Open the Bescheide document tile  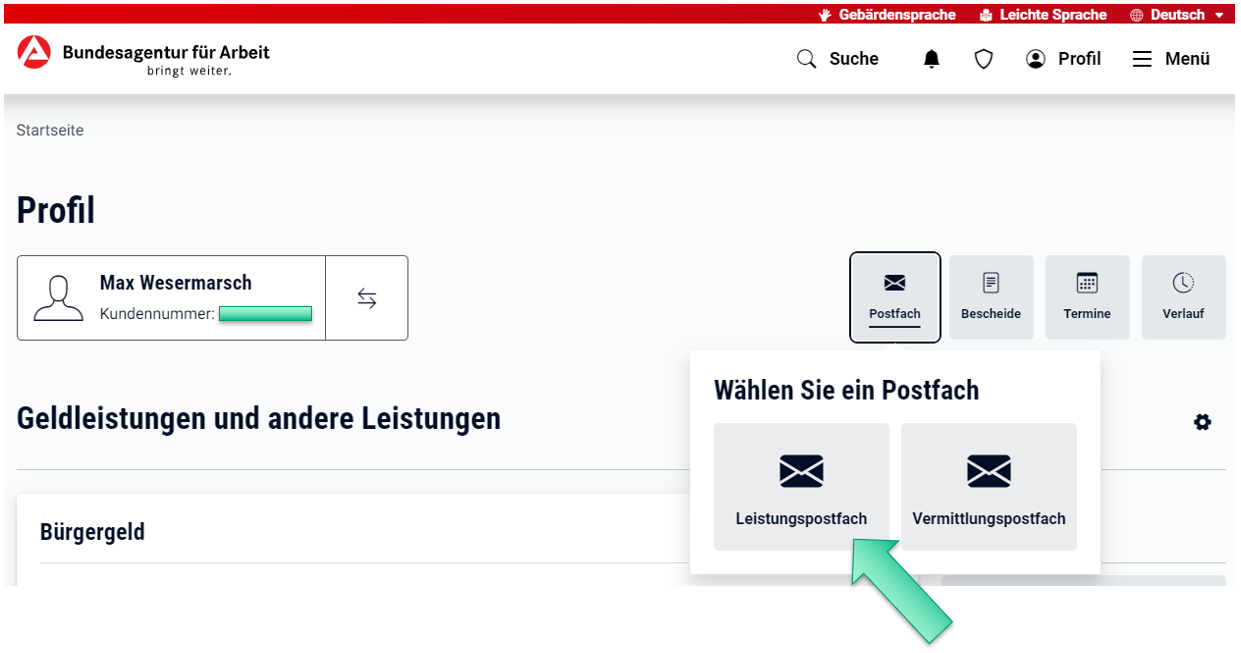[x=991, y=297]
